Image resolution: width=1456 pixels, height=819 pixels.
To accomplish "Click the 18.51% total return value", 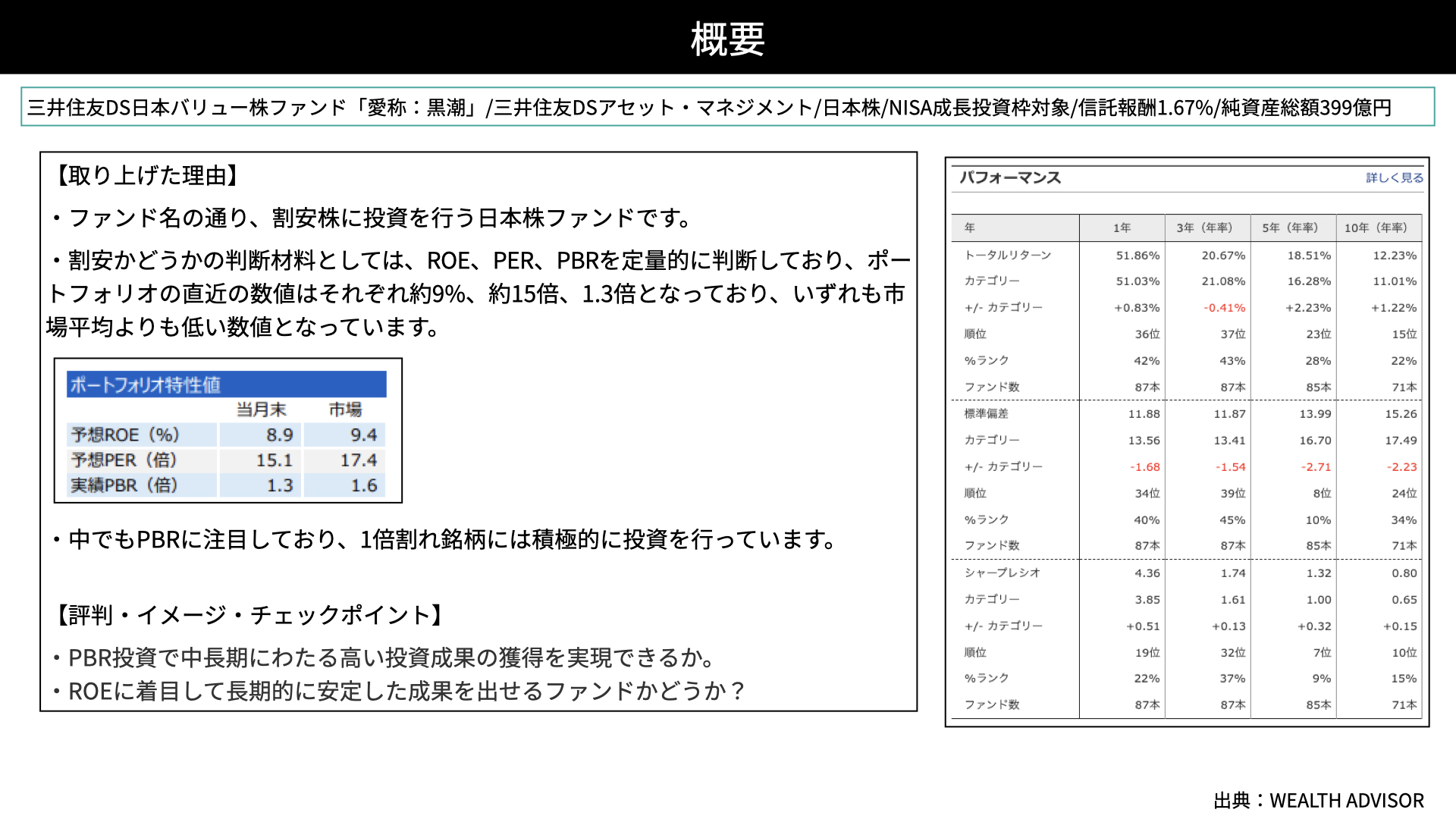I will click(1309, 256).
